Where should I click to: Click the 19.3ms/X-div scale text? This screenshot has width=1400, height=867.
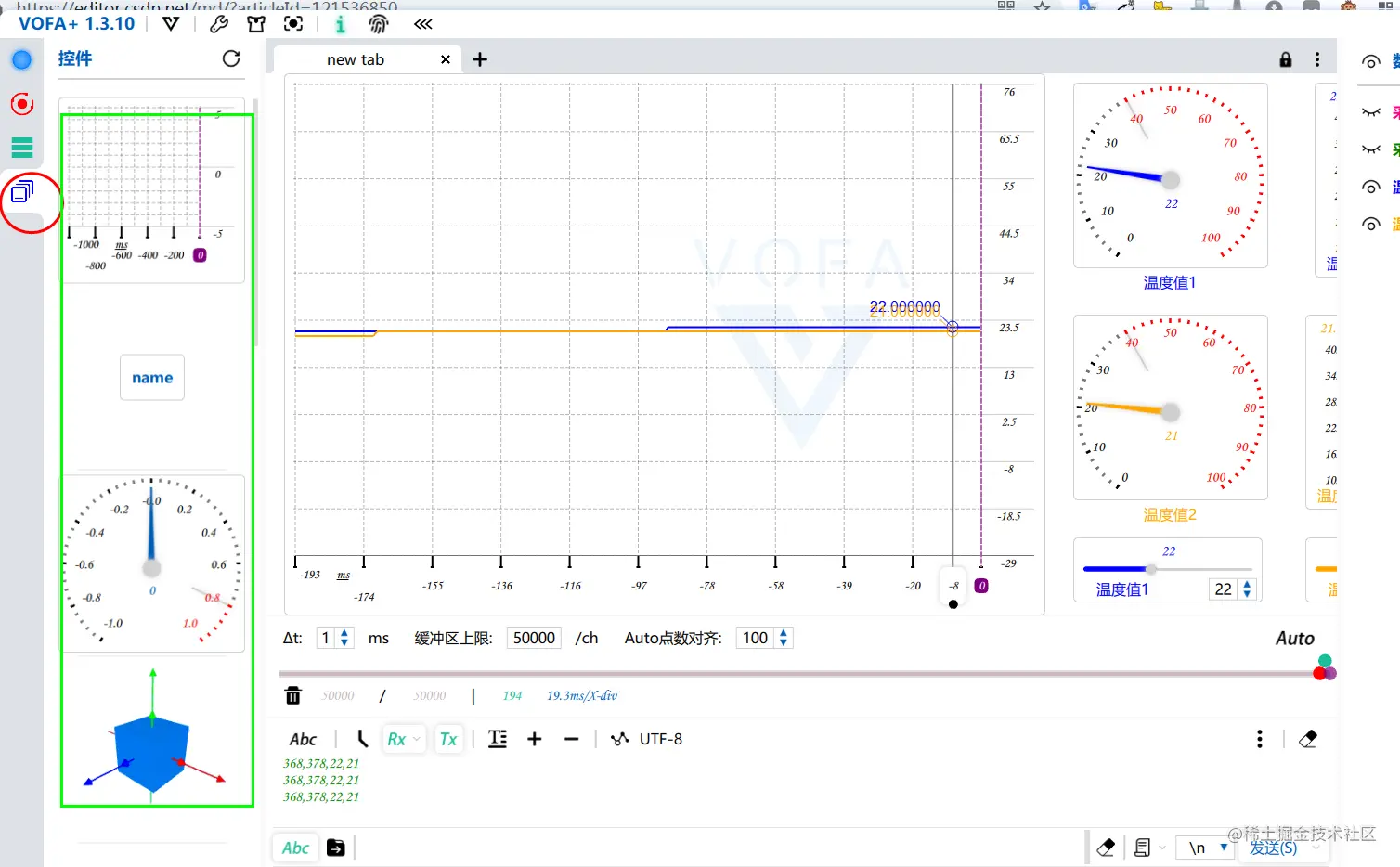pyautogui.click(x=582, y=695)
